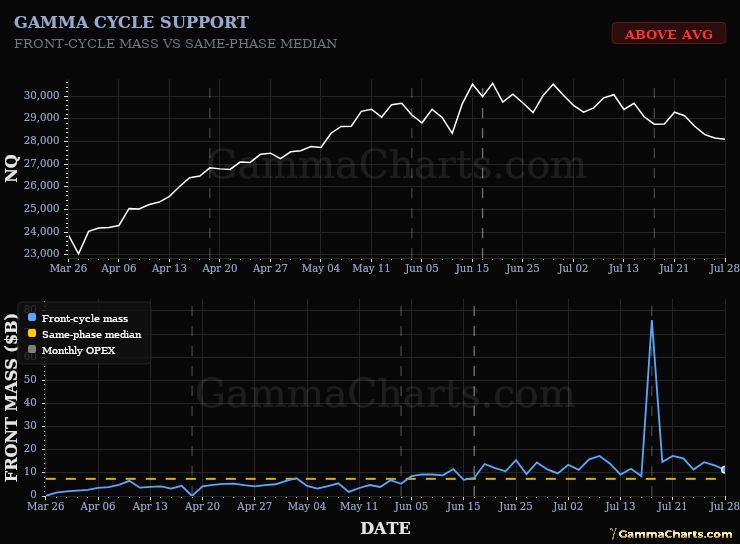Click Jul 21 label on upper chart

(x=673, y=268)
